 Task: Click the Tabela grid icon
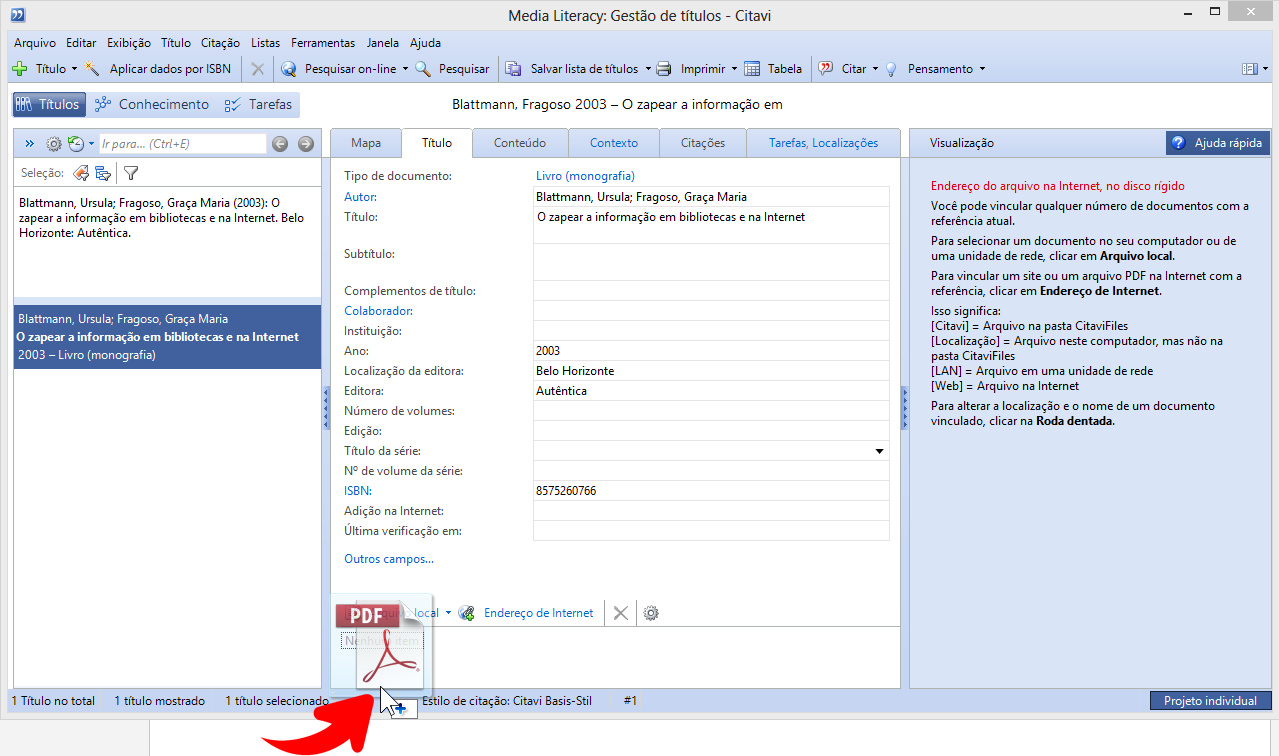click(x=753, y=69)
